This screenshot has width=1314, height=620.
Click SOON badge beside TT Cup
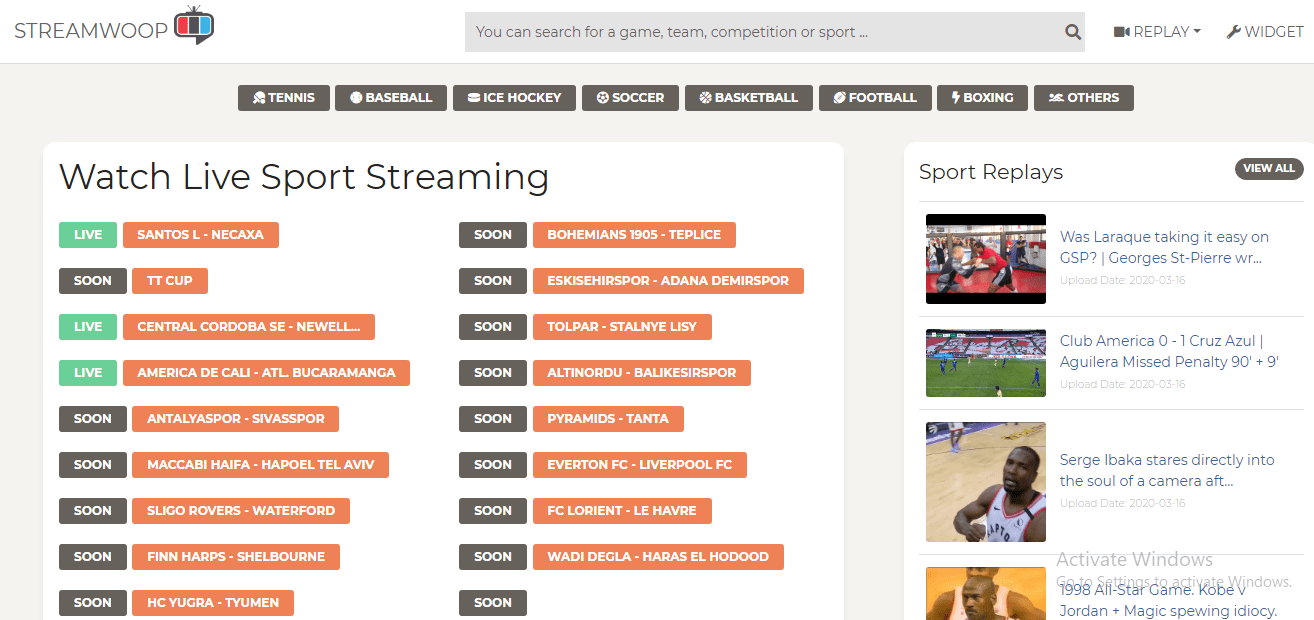point(93,281)
